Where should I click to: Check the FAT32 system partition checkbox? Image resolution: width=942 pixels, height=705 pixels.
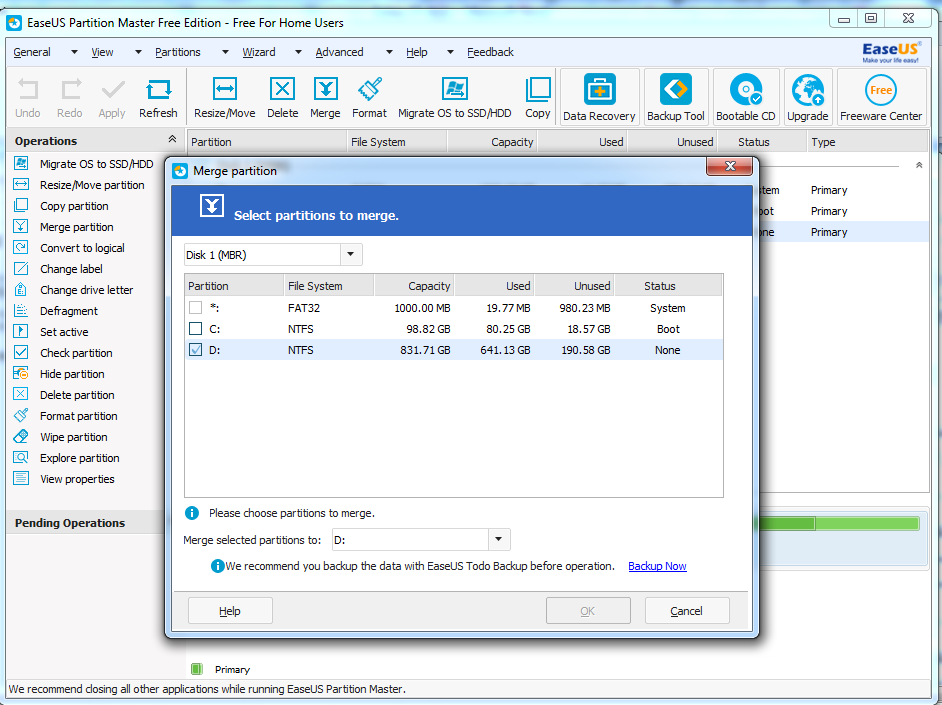195,307
